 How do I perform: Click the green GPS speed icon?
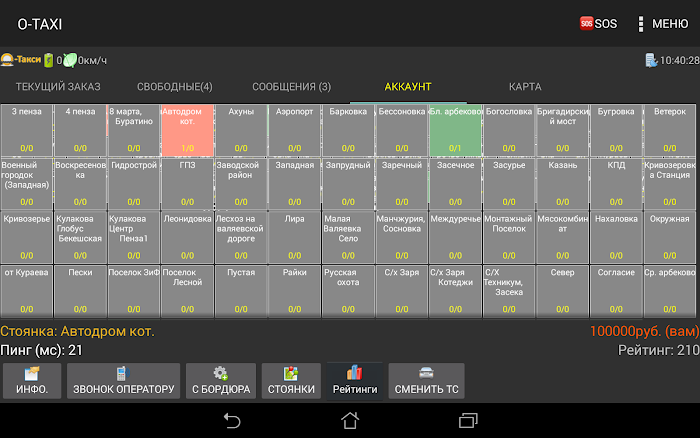70,60
